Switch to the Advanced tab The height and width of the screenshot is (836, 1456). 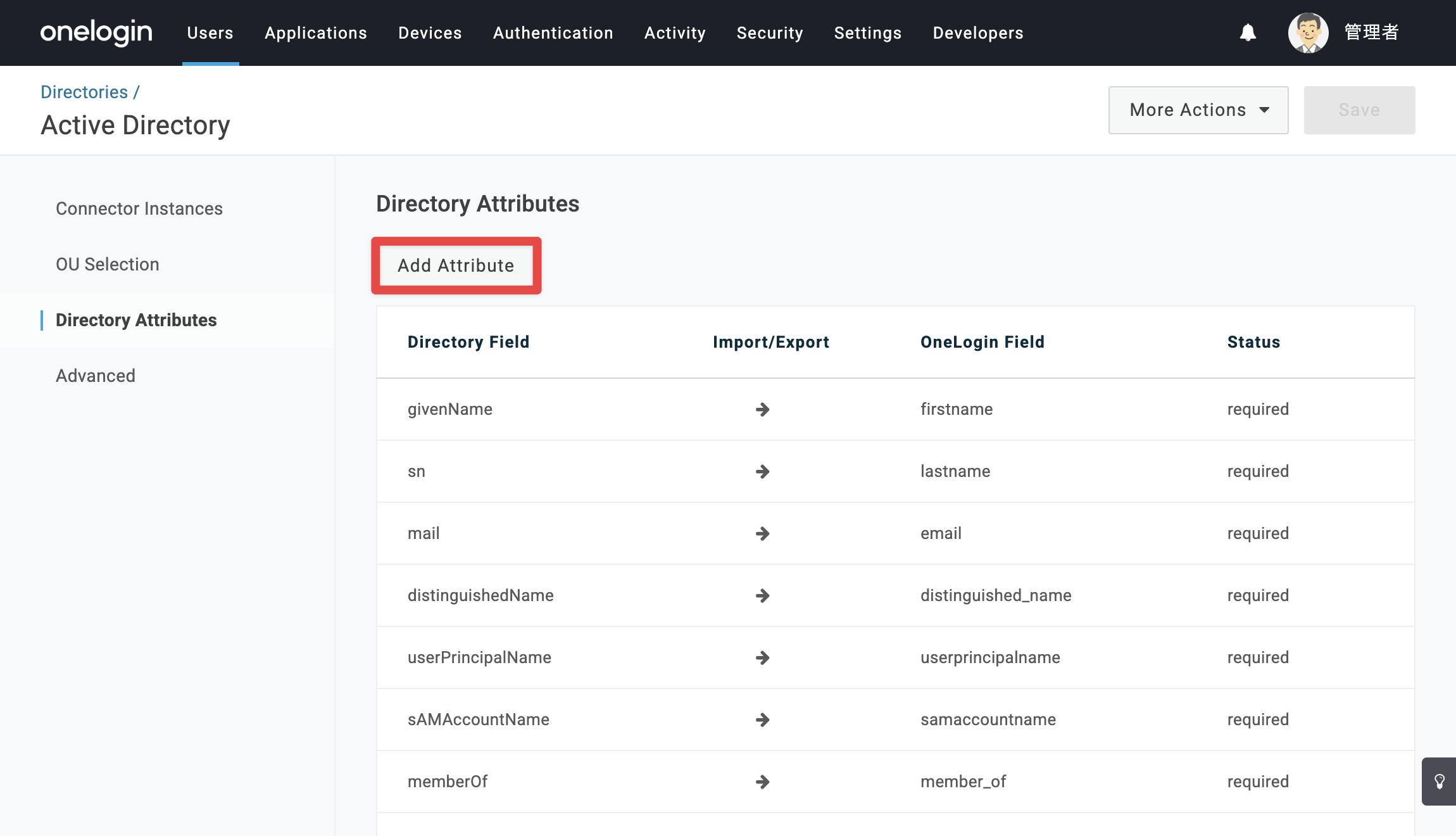[x=96, y=376]
